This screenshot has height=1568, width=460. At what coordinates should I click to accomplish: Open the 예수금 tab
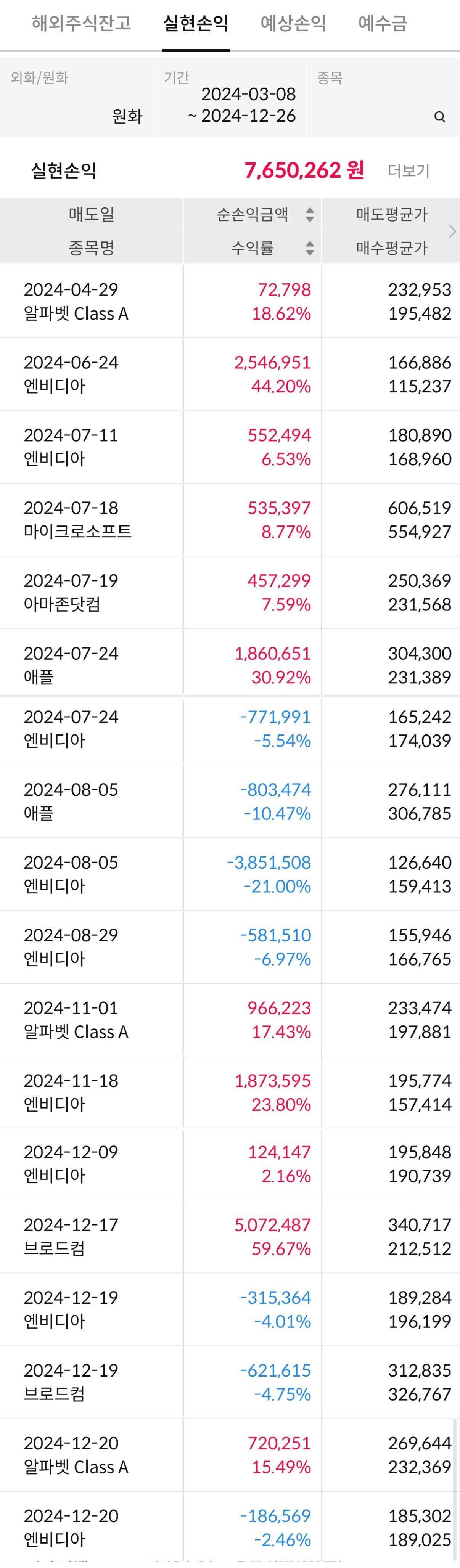point(383,24)
